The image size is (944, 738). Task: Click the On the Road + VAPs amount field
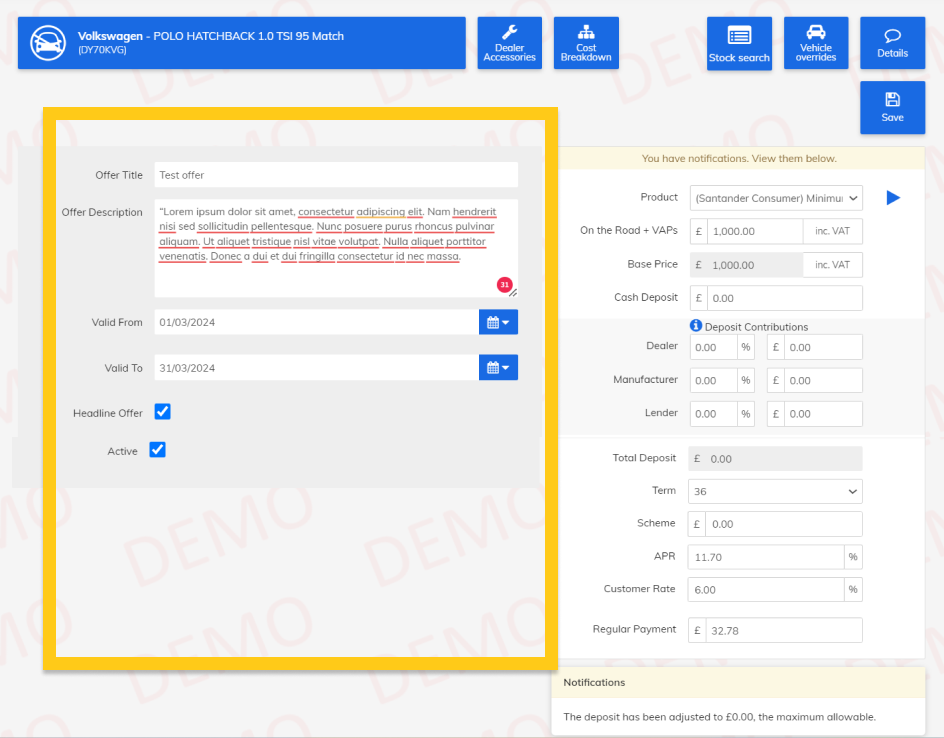tap(754, 231)
